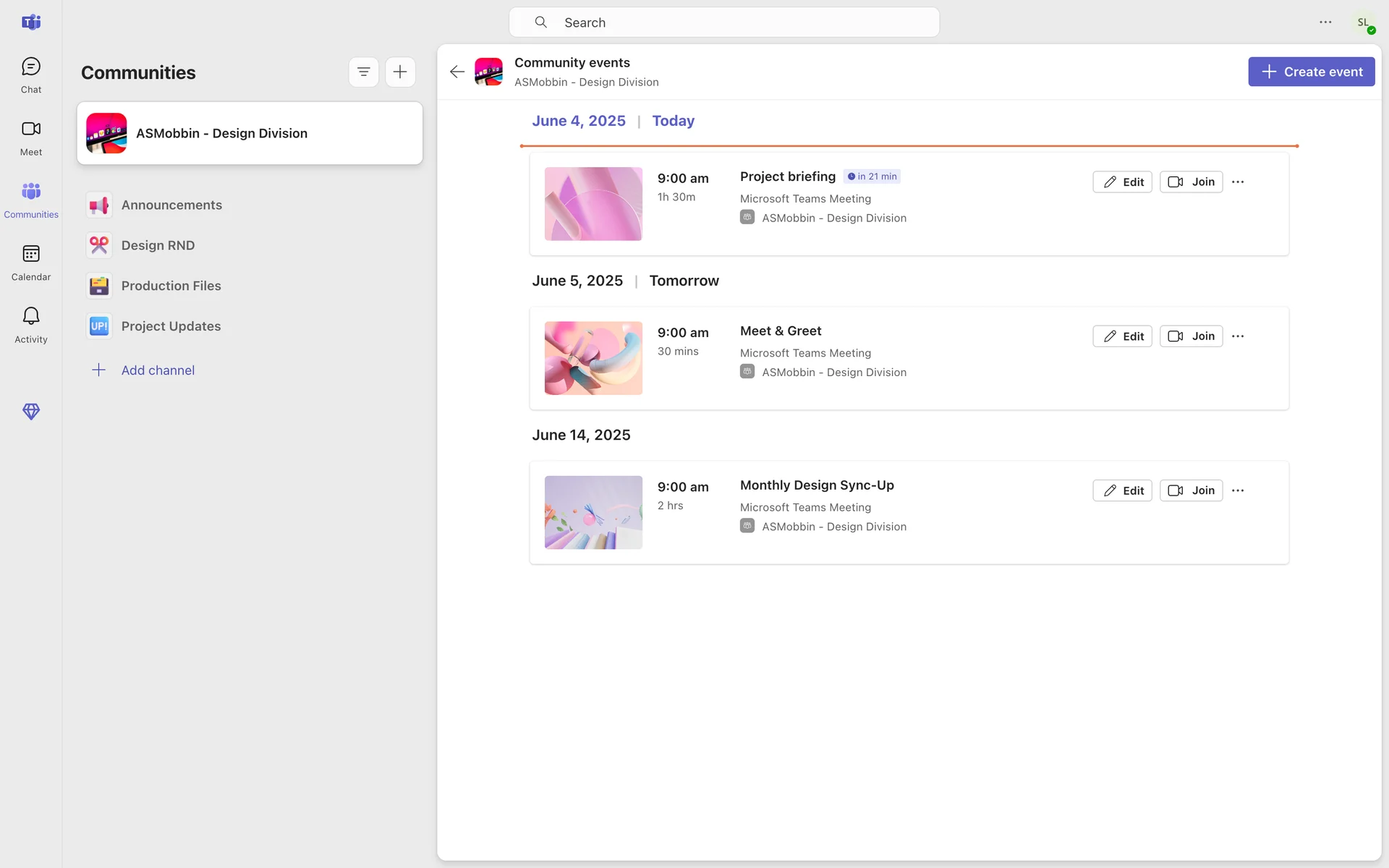Open Settings and more menu at top
Screen dimensions: 1389x868
(1325, 22)
